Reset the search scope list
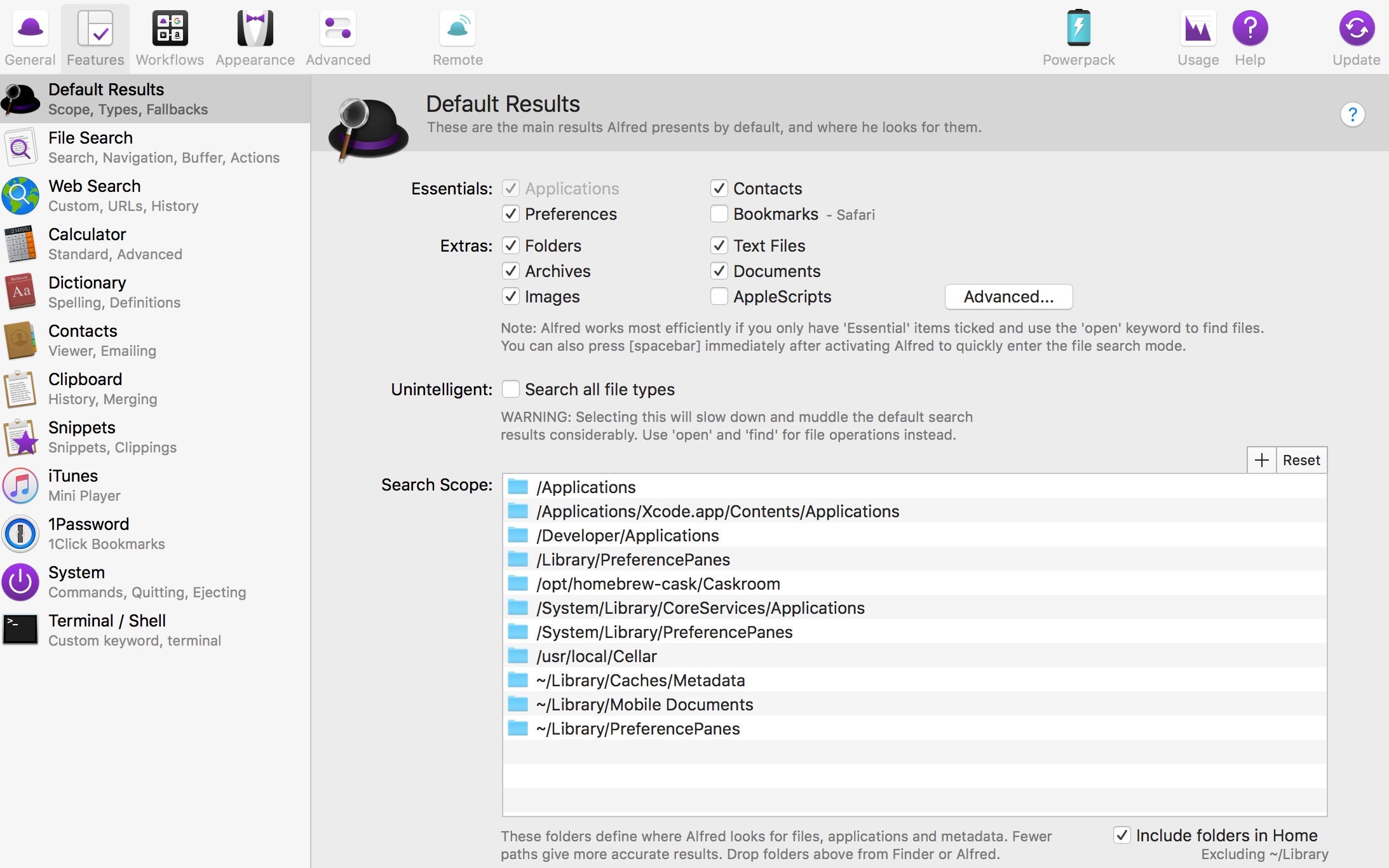This screenshot has width=1389, height=868. click(1301, 460)
